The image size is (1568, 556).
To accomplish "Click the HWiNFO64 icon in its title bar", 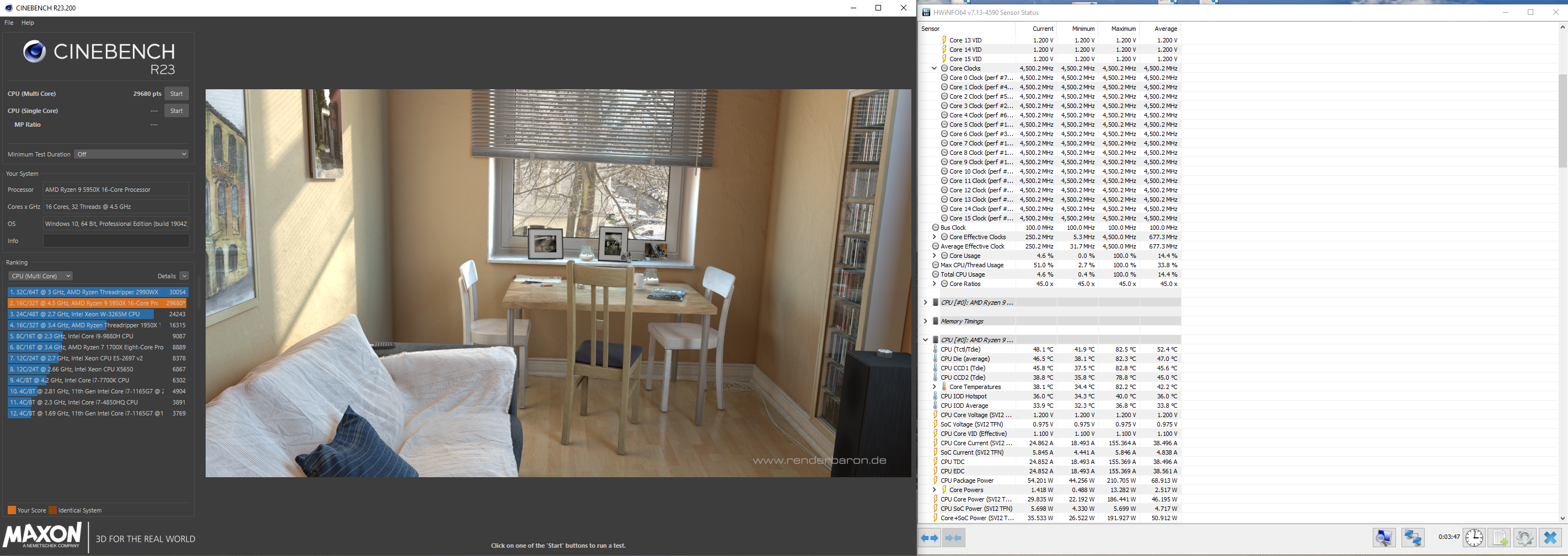I will 926,12.
